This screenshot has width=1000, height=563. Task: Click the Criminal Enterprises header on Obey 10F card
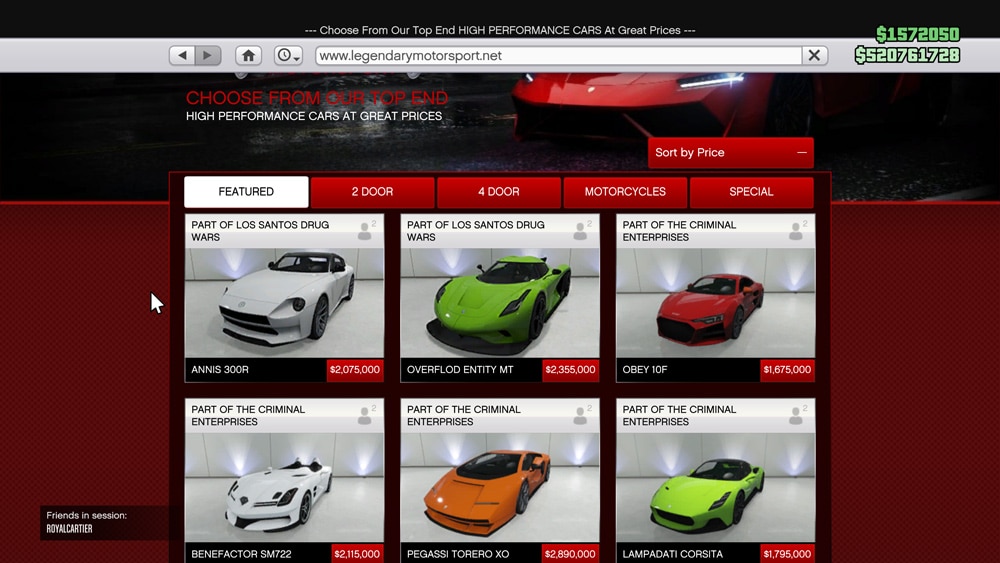pyautogui.click(x=679, y=231)
